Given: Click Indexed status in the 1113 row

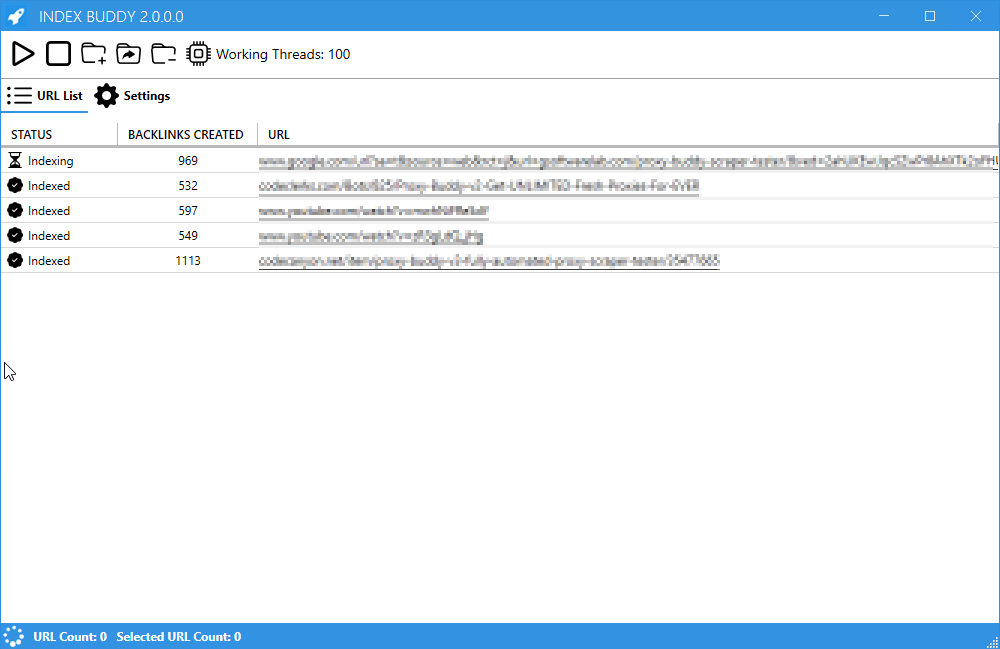Looking at the screenshot, I should pyautogui.click(x=49, y=260).
